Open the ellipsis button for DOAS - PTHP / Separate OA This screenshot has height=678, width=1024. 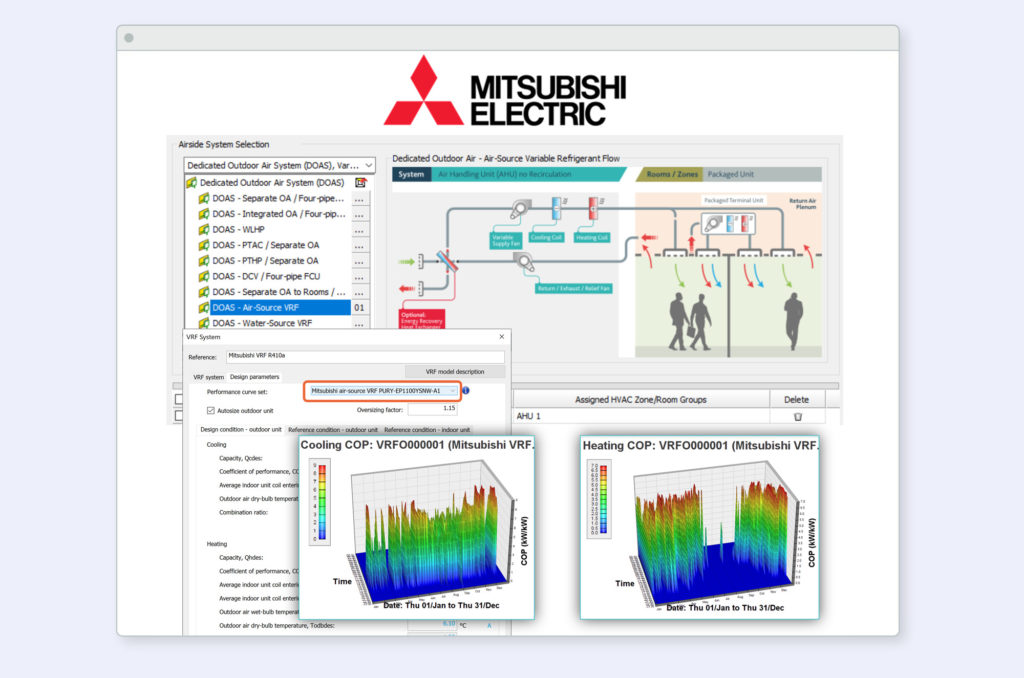click(x=359, y=261)
